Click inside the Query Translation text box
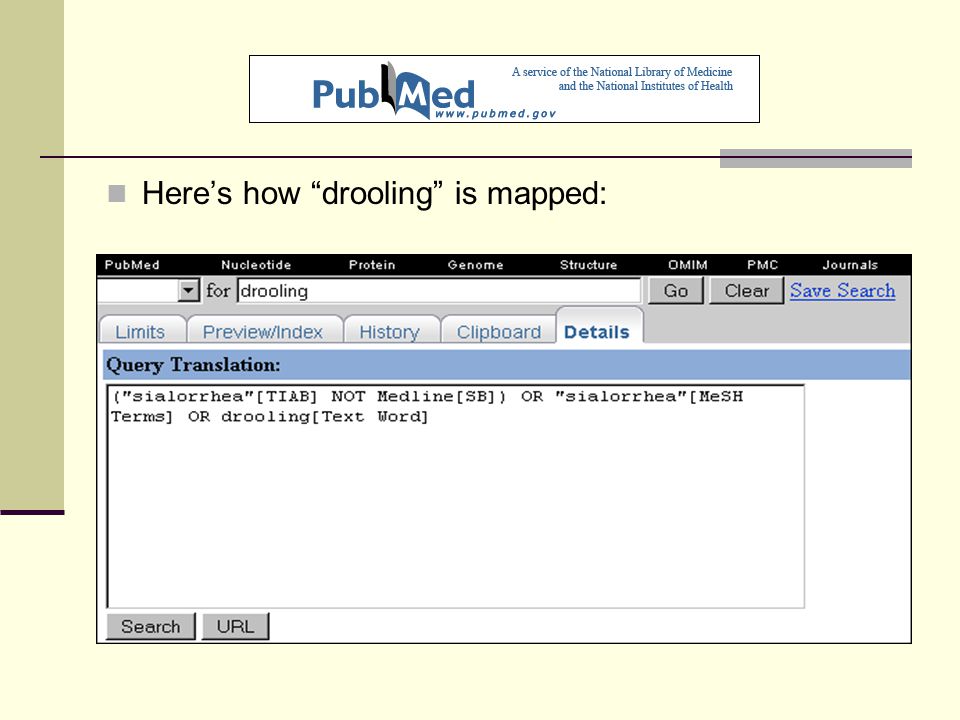The width and height of the screenshot is (960, 720). coord(456,497)
